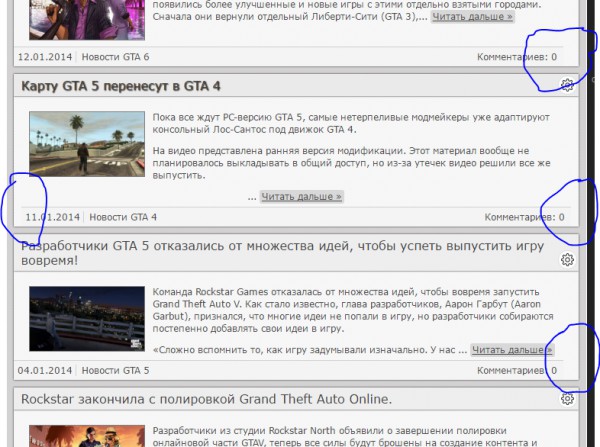Image resolution: width=600 pixels, height=447 pixels.
Task: Select the date text "04.01.2014"
Action: tap(45, 370)
